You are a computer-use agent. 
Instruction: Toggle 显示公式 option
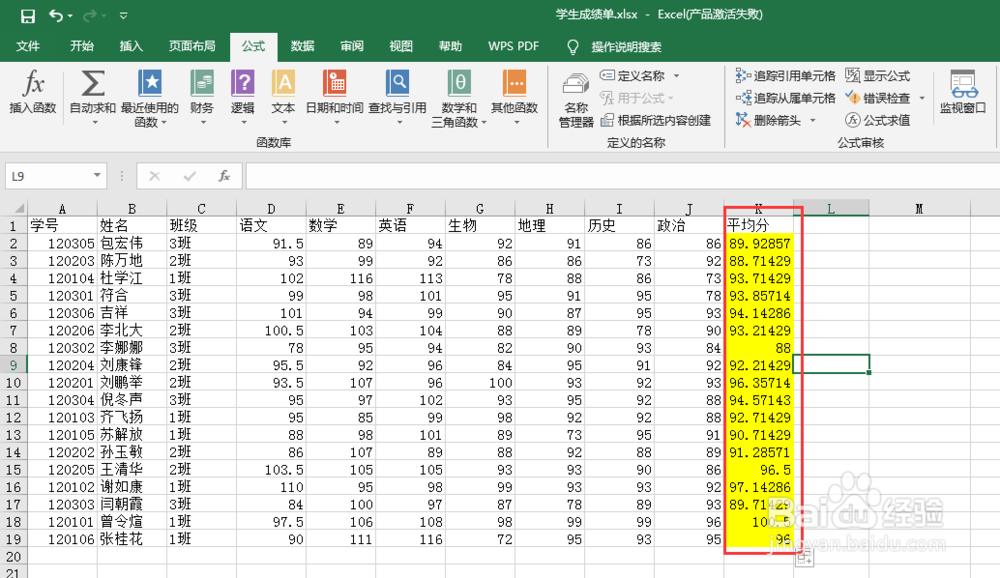(878, 76)
